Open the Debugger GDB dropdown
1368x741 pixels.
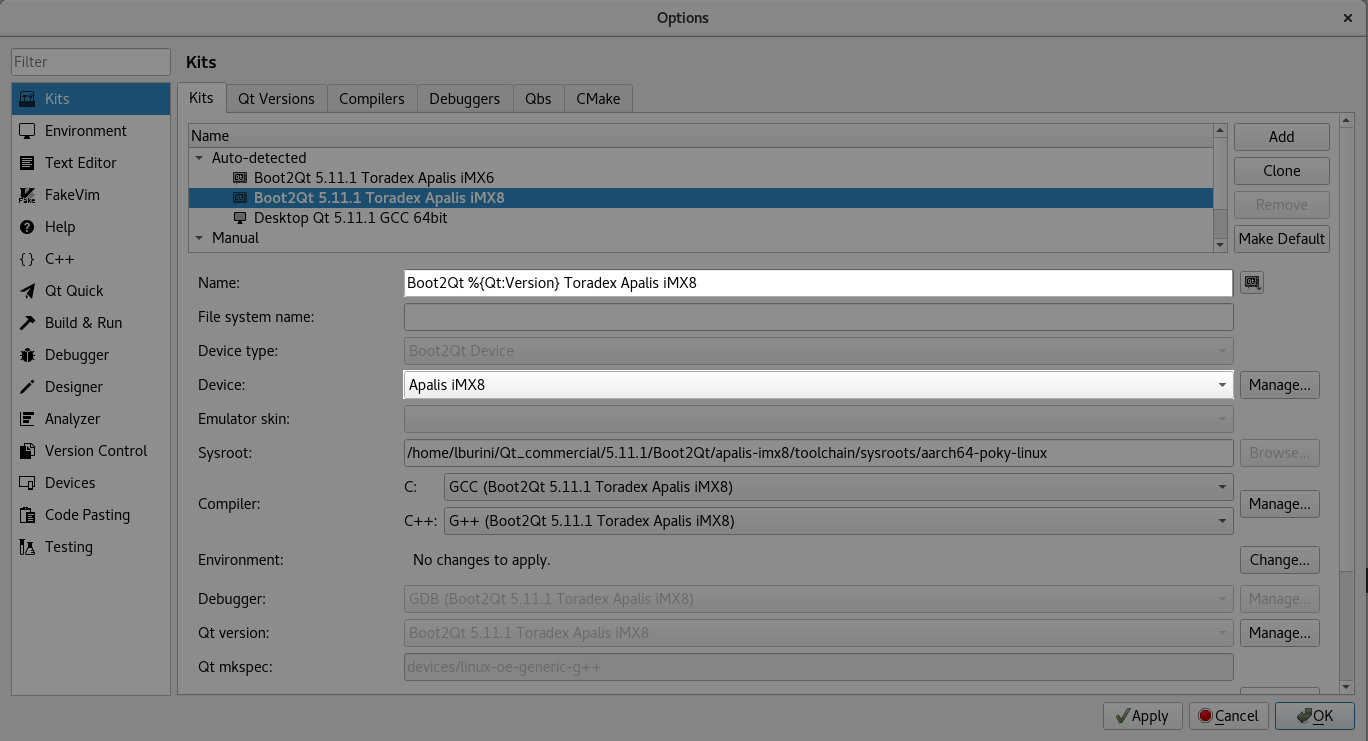click(x=818, y=599)
